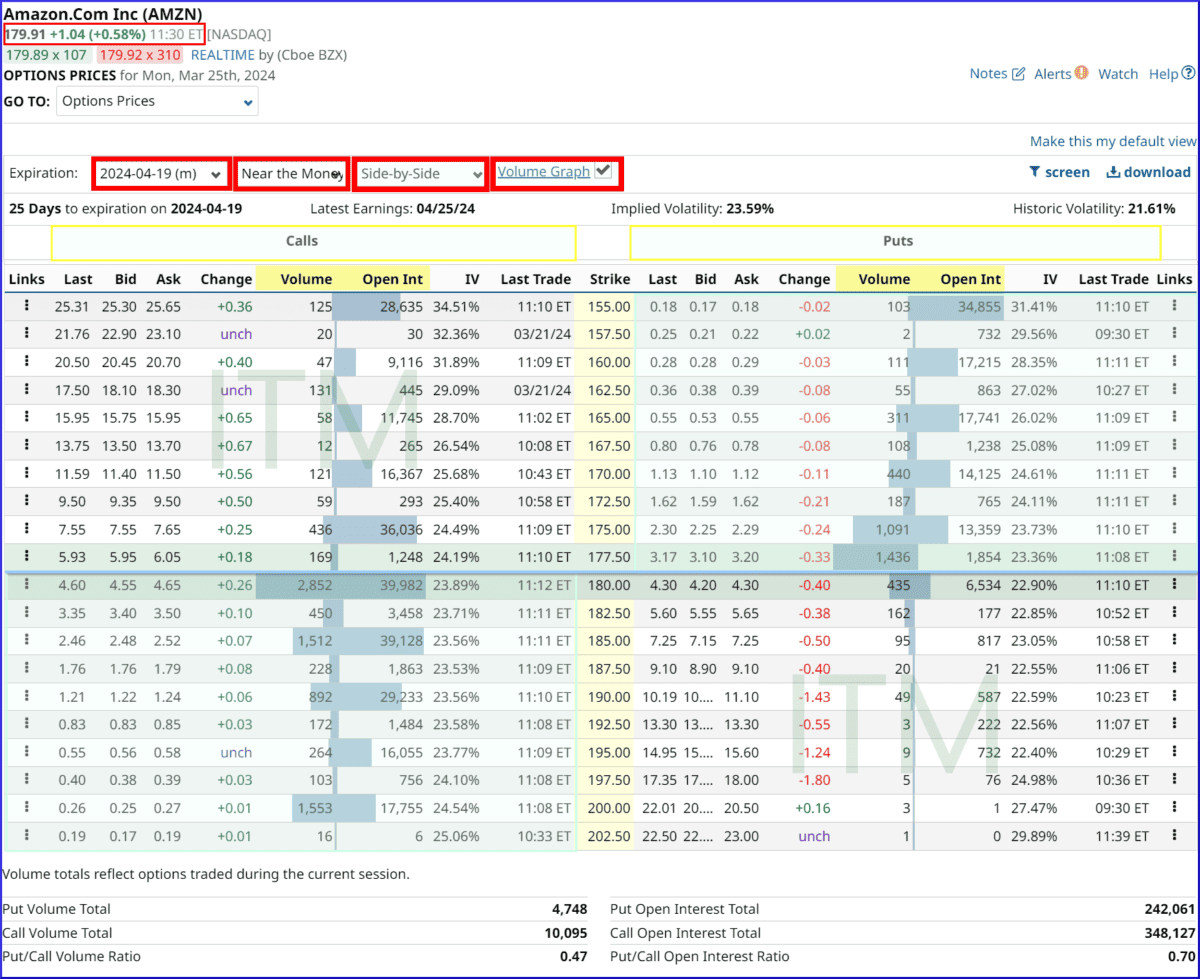Open the links menu for the 165.00 put row
Viewport: 1200px width, 979px height.
coord(1174,418)
